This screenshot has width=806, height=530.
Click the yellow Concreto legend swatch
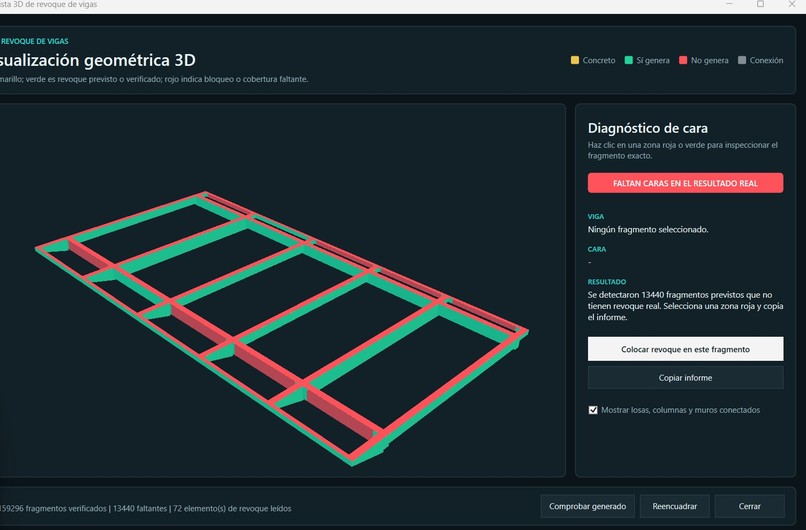pos(575,60)
